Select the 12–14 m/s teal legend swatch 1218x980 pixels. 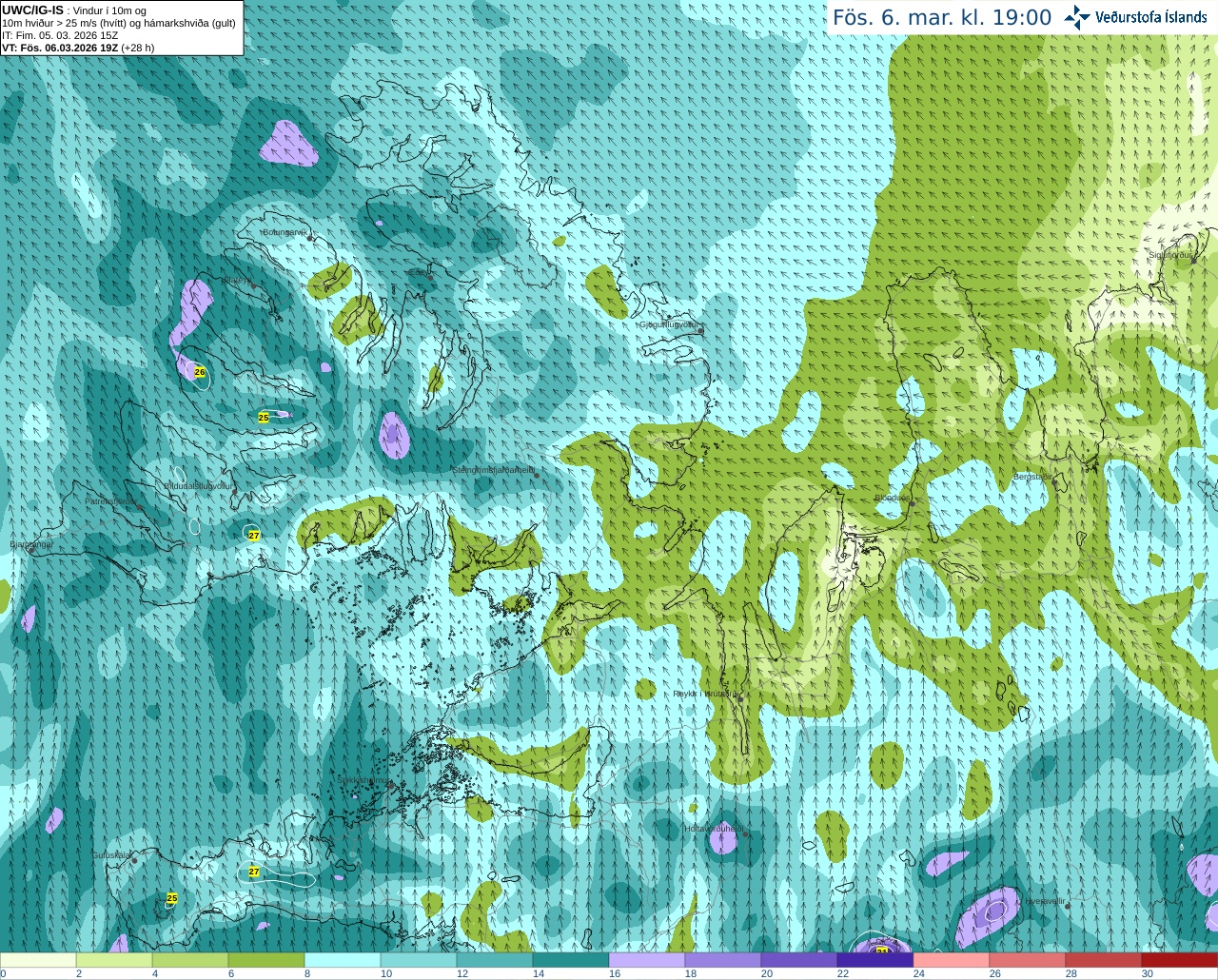click(495, 960)
